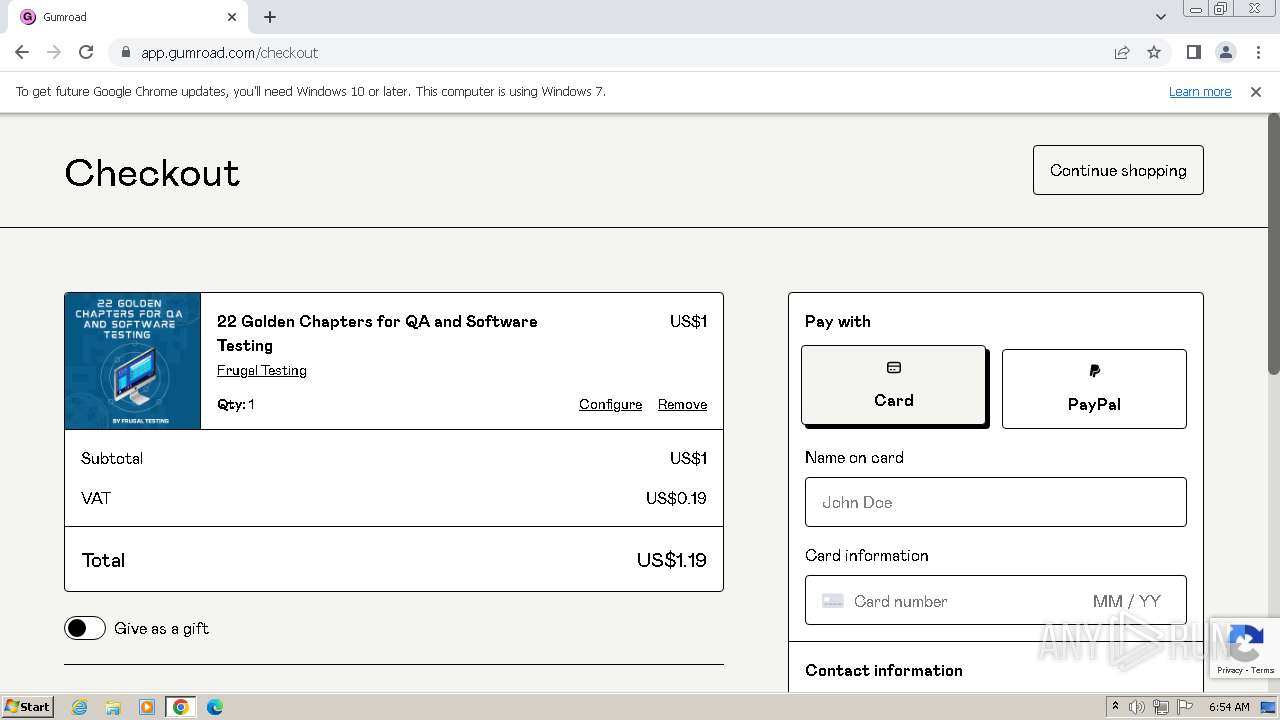Screen dimensions: 1280x720
Task: Toggle the Give as a gift switch
Action: [85, 628]
